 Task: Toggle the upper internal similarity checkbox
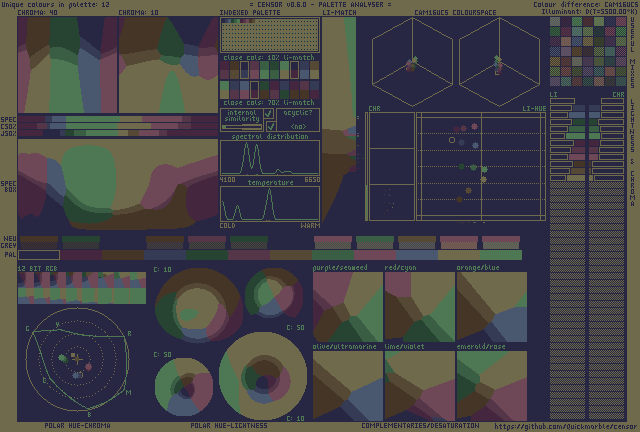point(269,114)
